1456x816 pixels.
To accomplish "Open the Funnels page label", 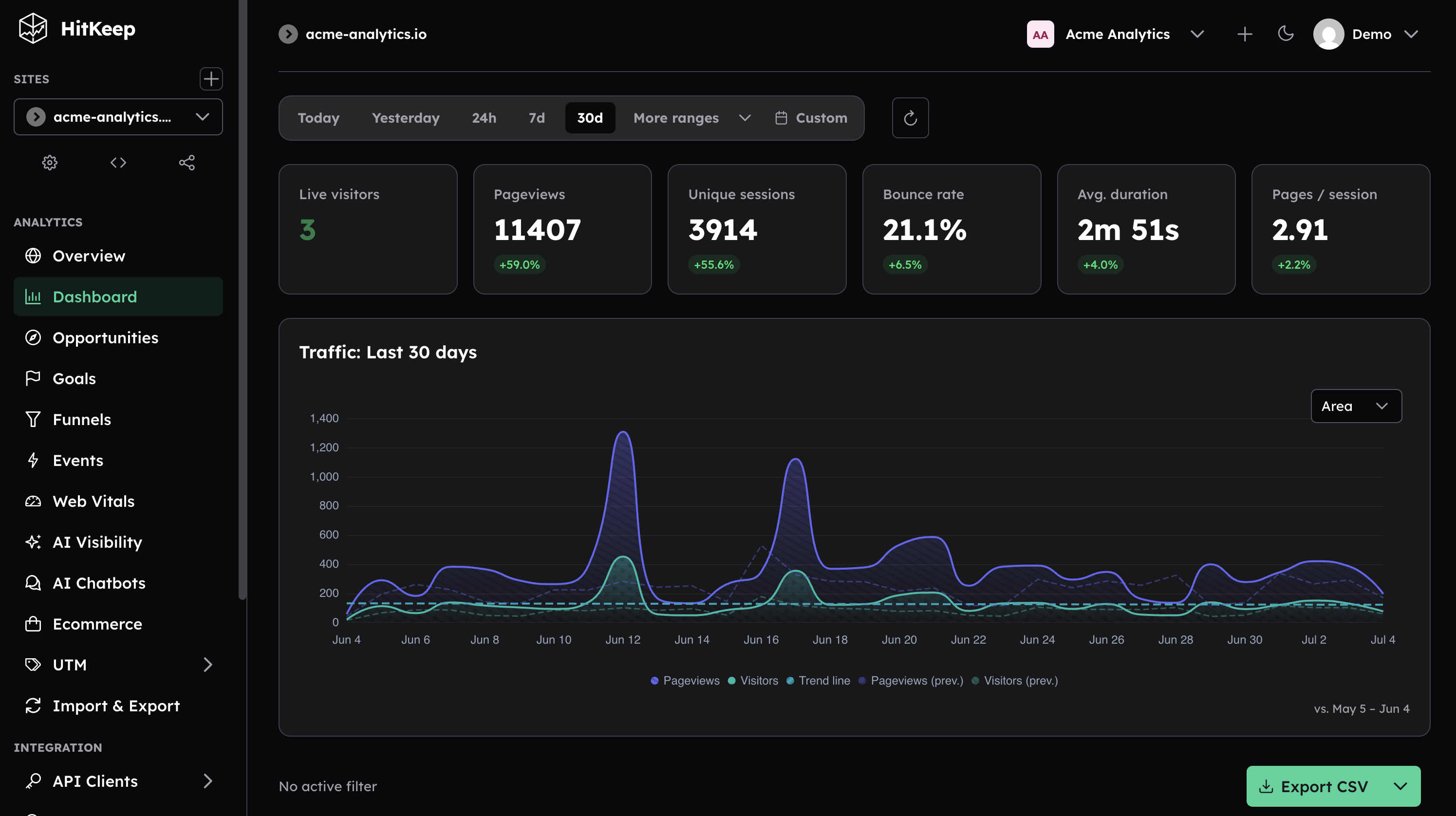I will coord(82,419).
